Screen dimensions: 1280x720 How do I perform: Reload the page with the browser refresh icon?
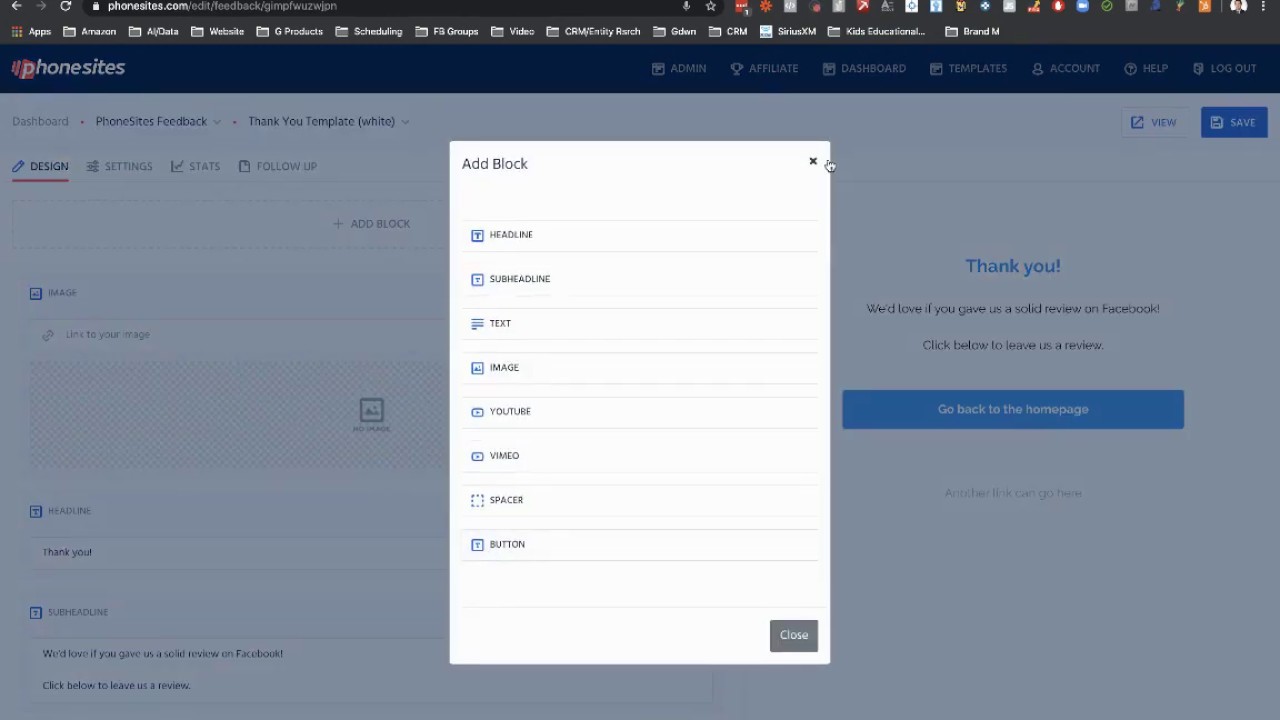pos(65,6)
